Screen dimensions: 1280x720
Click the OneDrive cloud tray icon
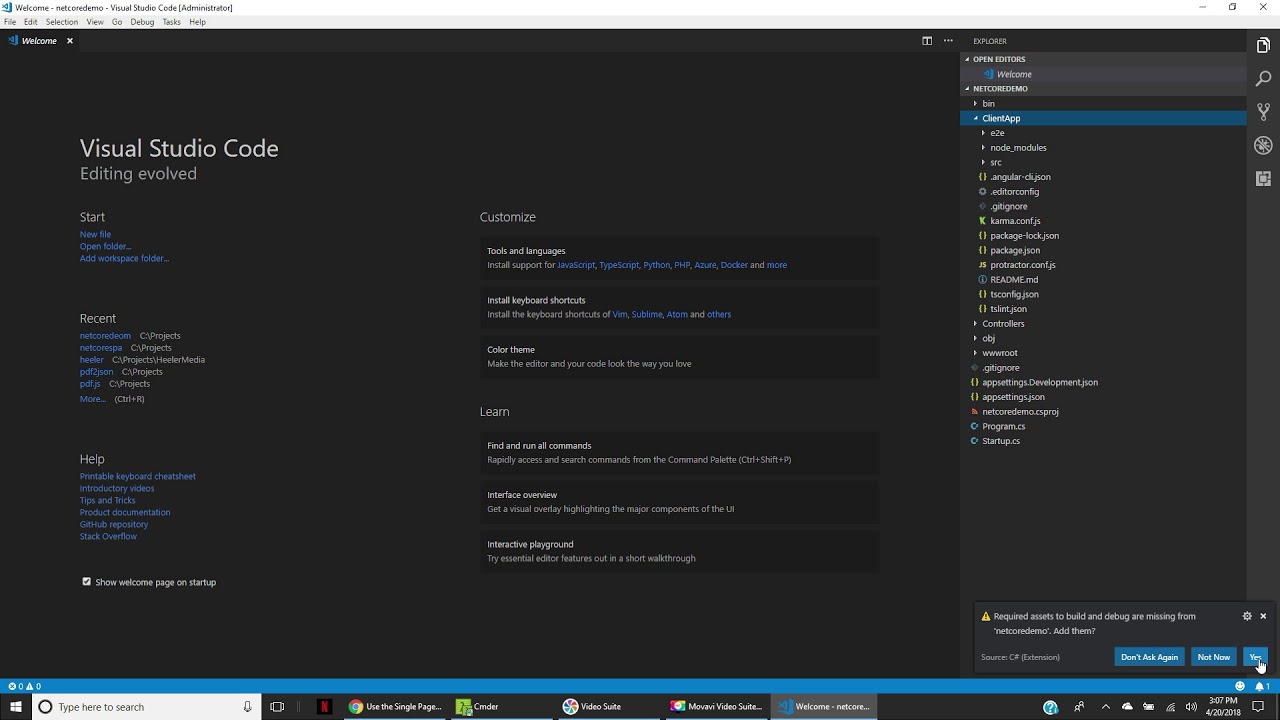(x=1127, y=707)
